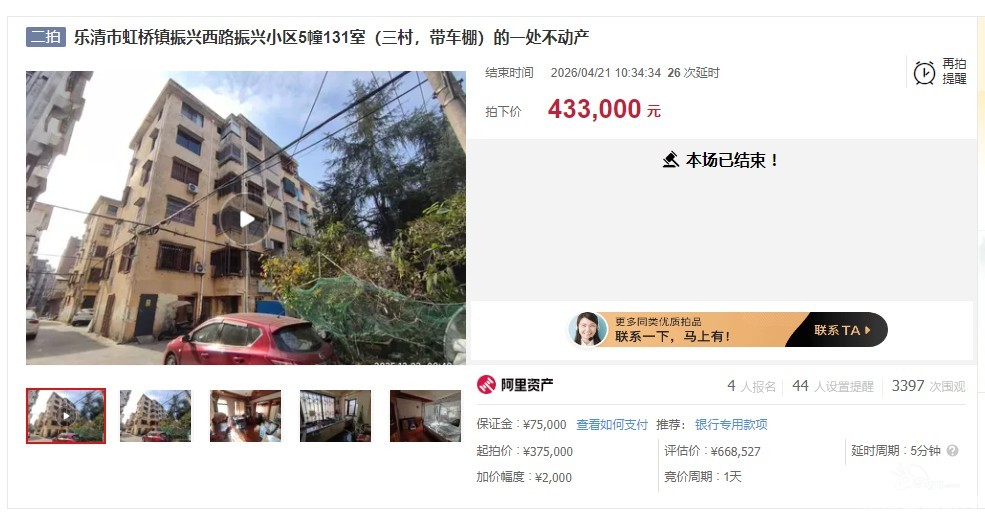Select the fourth kitchen thumbnail
Image resolution: width=985 pixels, height=516 pixels.
tap(335, 416)
